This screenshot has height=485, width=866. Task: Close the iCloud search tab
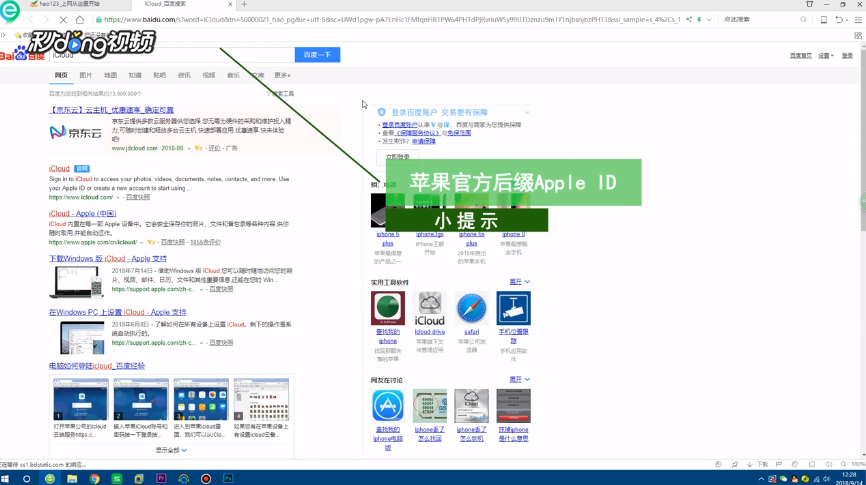230,4
